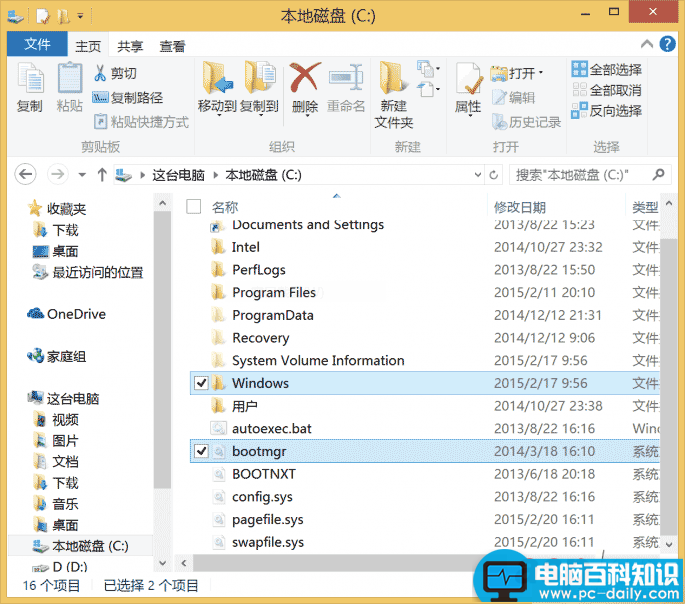Click the Rename (重命名) icon
Image resolution: width=685 pixels, height=604 pixels.
[x=346, y=78]
